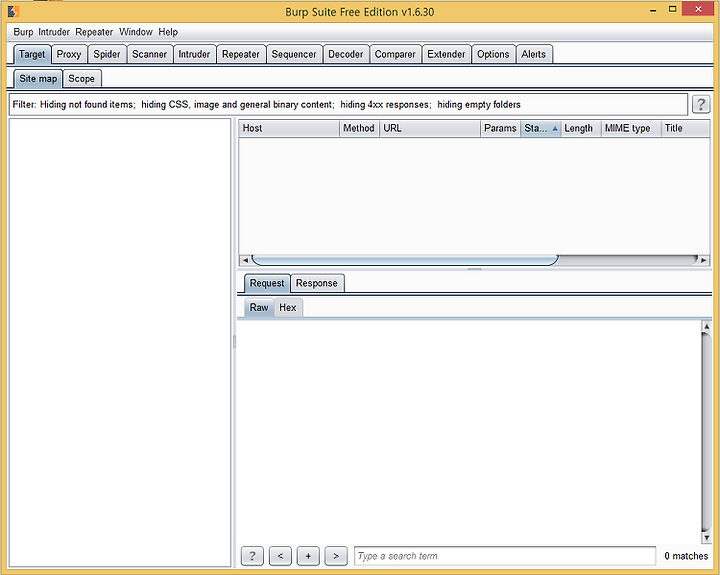Switch to the Sequencer tab
Viewport: 720px width, 575px height.
coord(294,54)
